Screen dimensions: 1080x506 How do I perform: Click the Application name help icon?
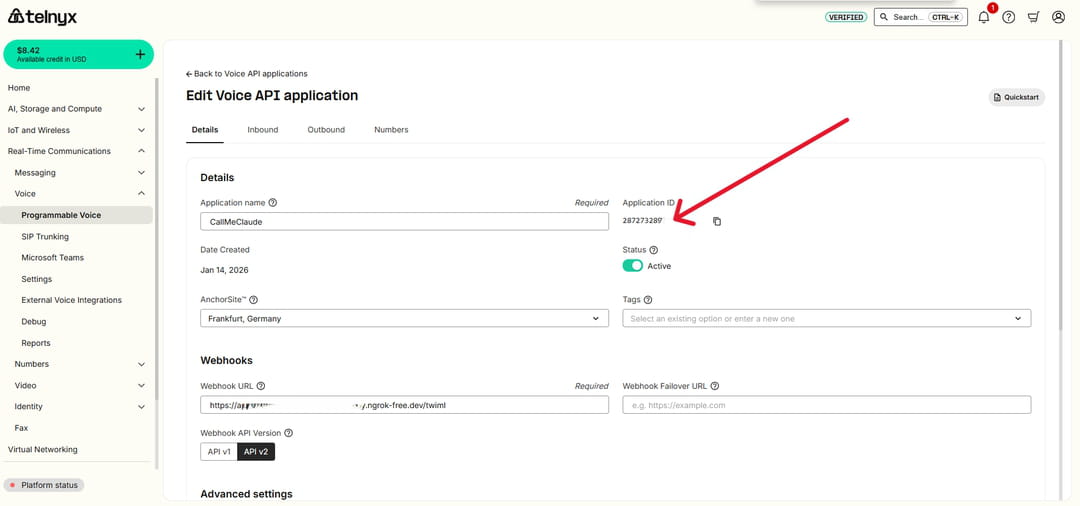tap(273, 202)
